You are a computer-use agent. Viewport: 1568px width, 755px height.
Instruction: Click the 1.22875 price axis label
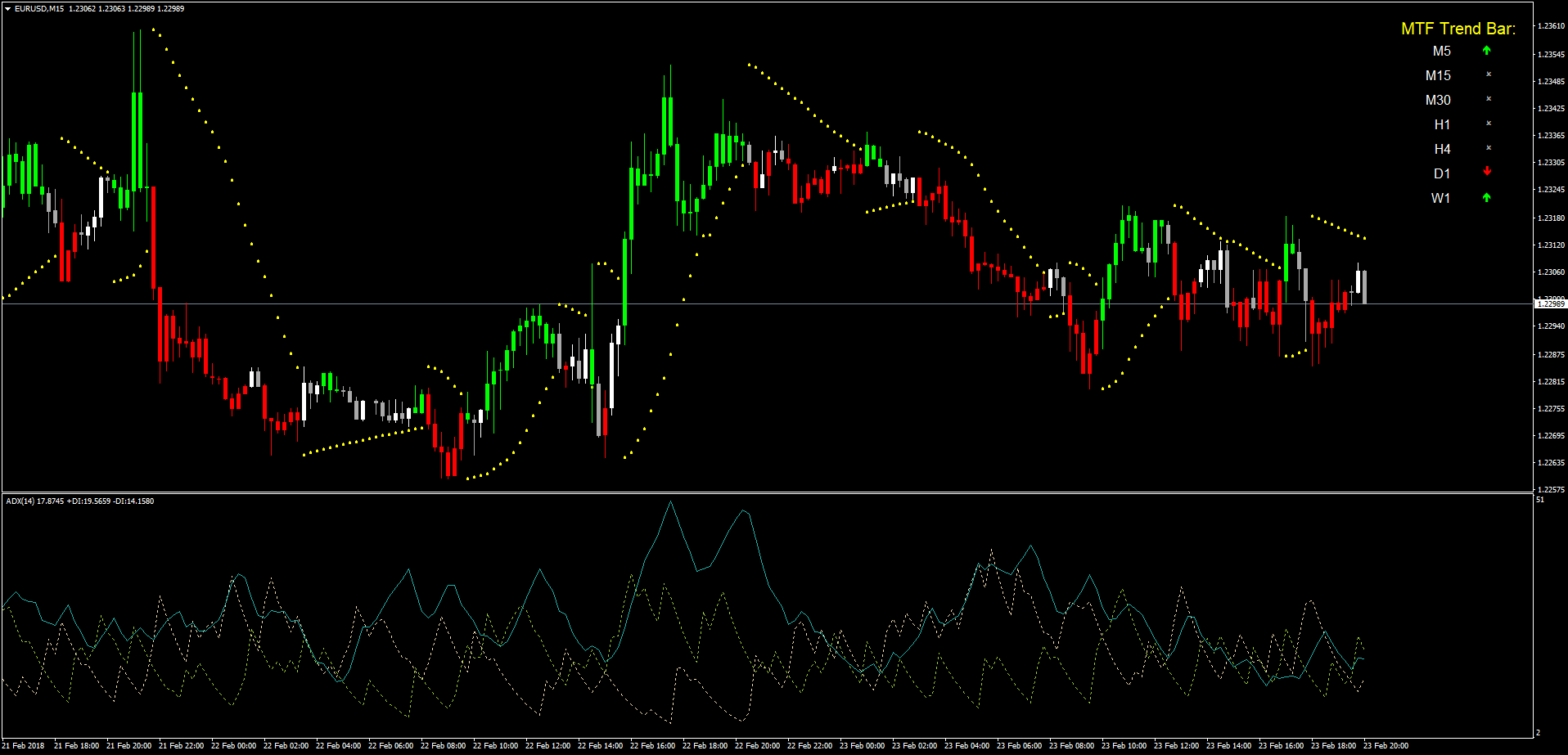[1551, 355]
